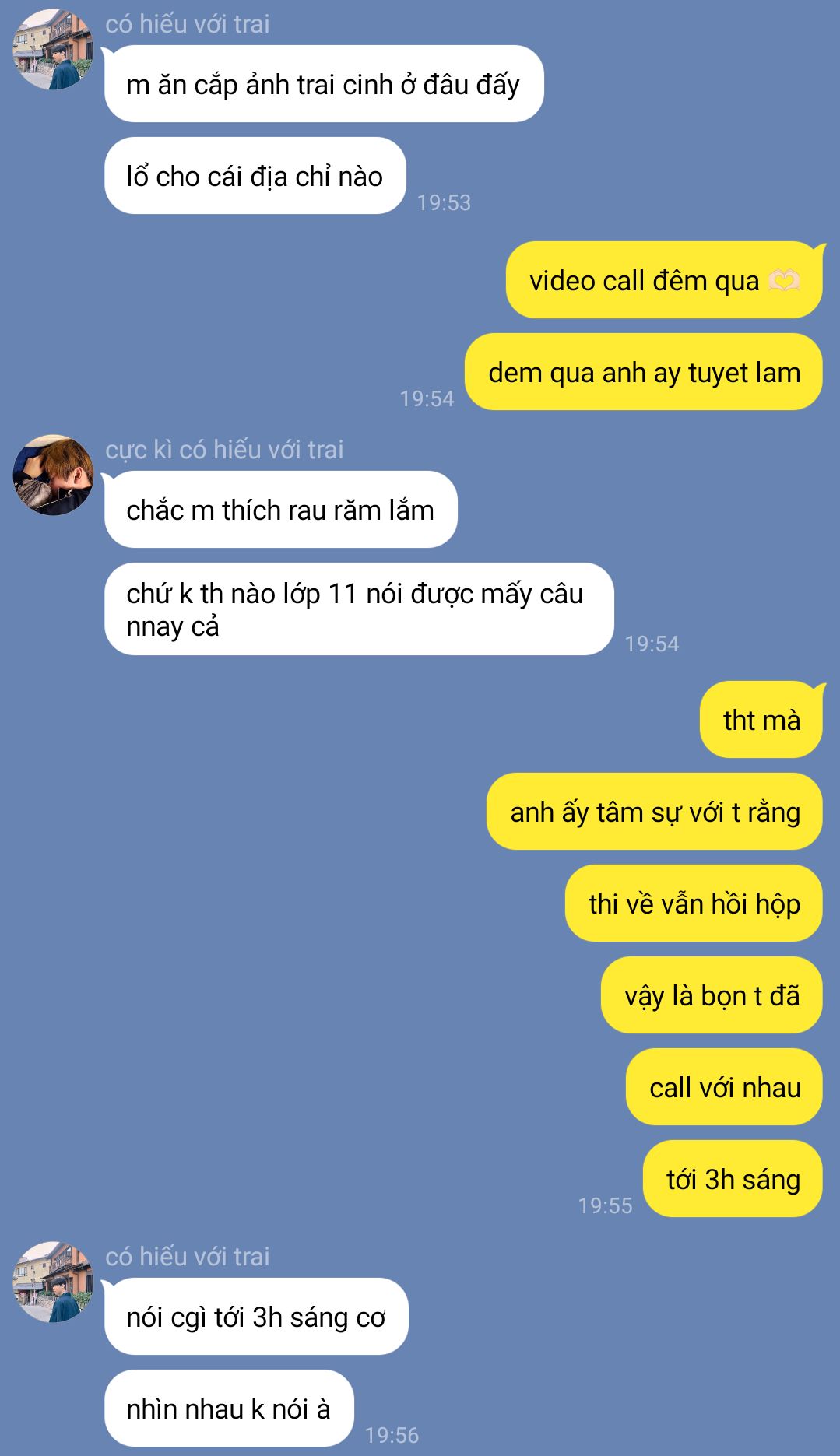This screenshot has width=840, height=1456.
Task: Select the message 'anh ấy tâm sự với t rằng'
Action: coord(655,812)
